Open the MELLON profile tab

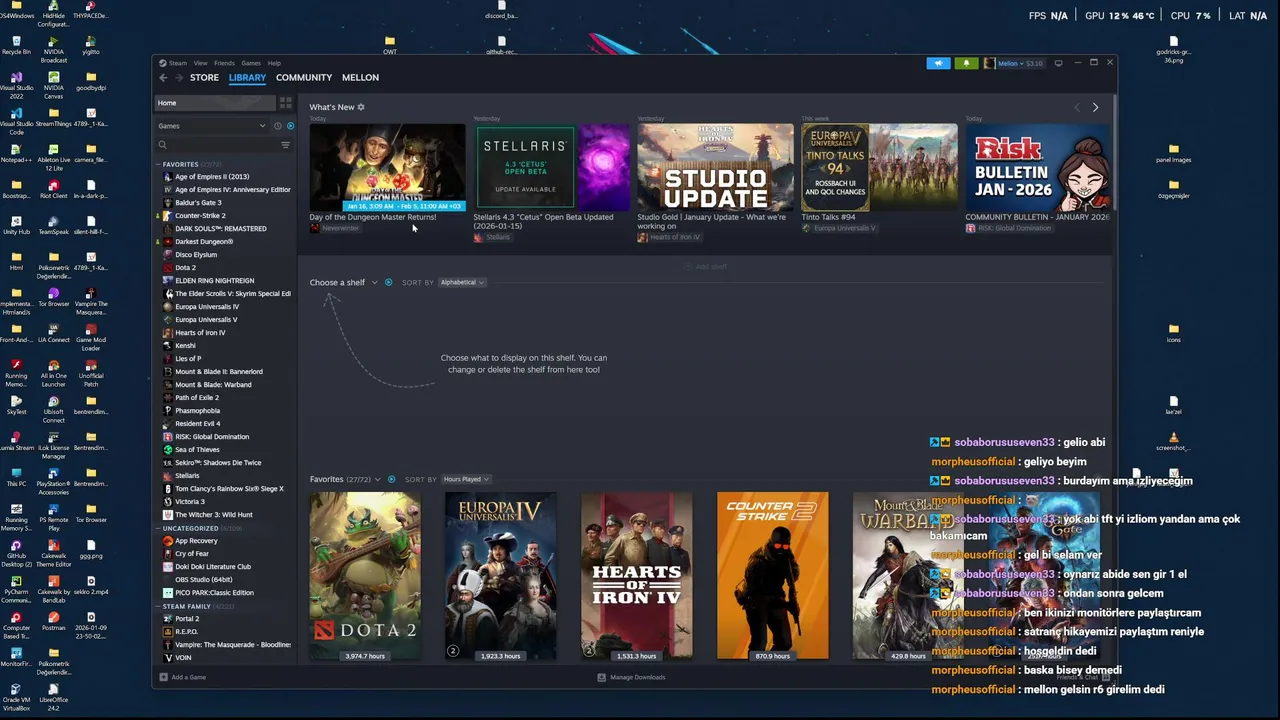360,77
